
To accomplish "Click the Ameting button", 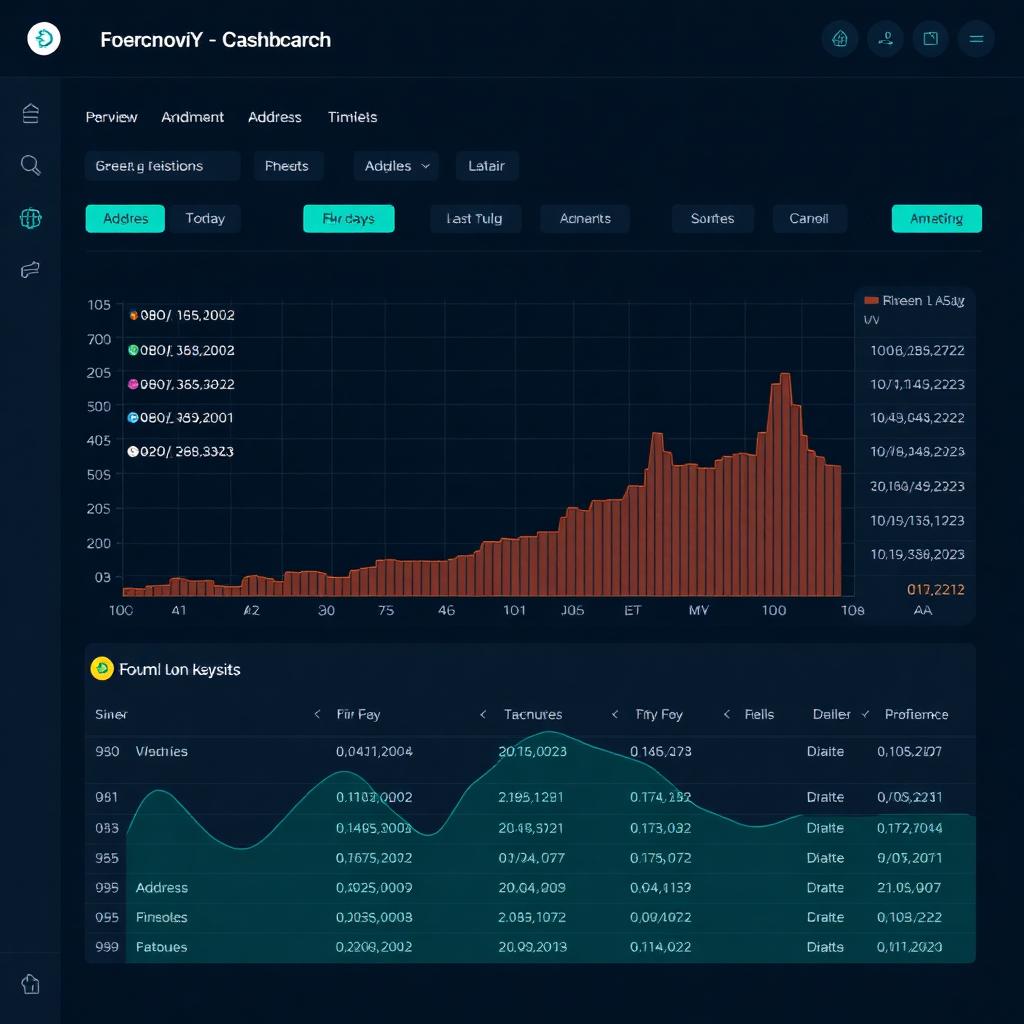I will point(936,219).
